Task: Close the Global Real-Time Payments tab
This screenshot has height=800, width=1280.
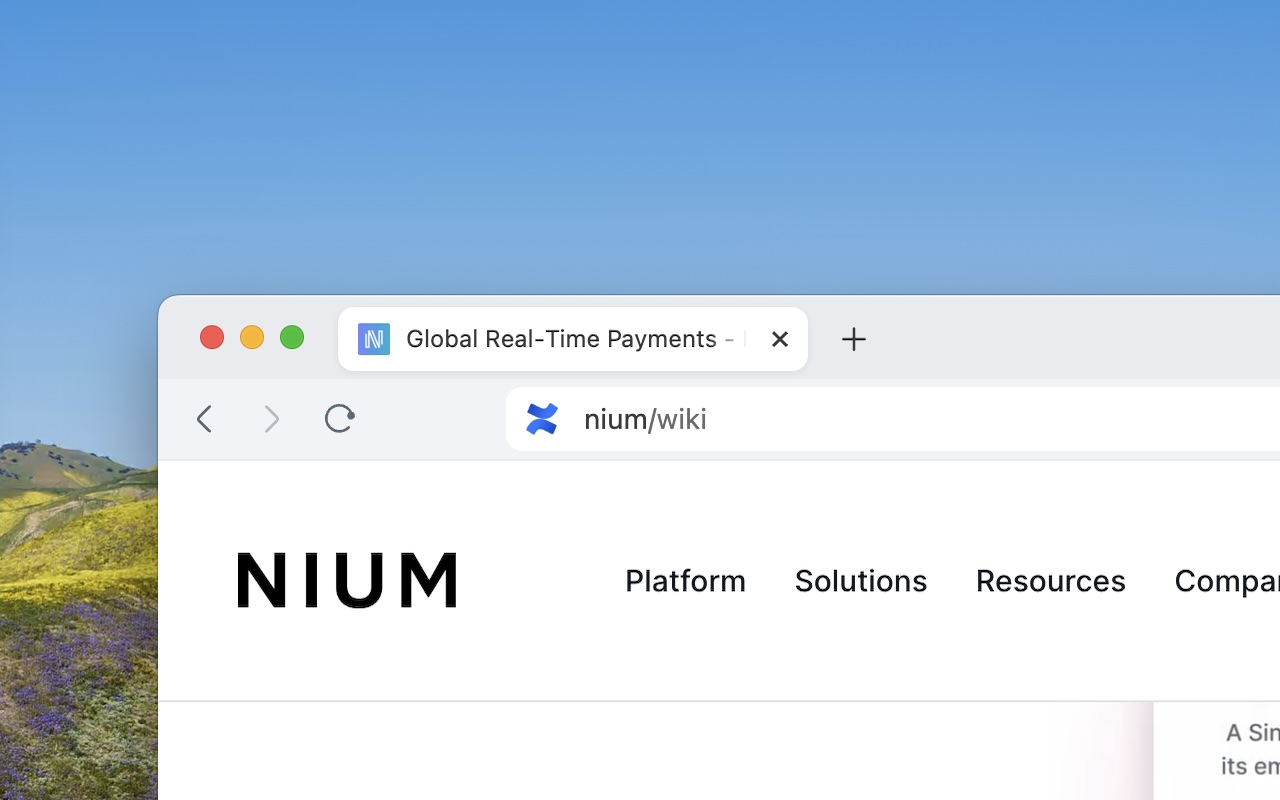Action: [x=780, y=339]
